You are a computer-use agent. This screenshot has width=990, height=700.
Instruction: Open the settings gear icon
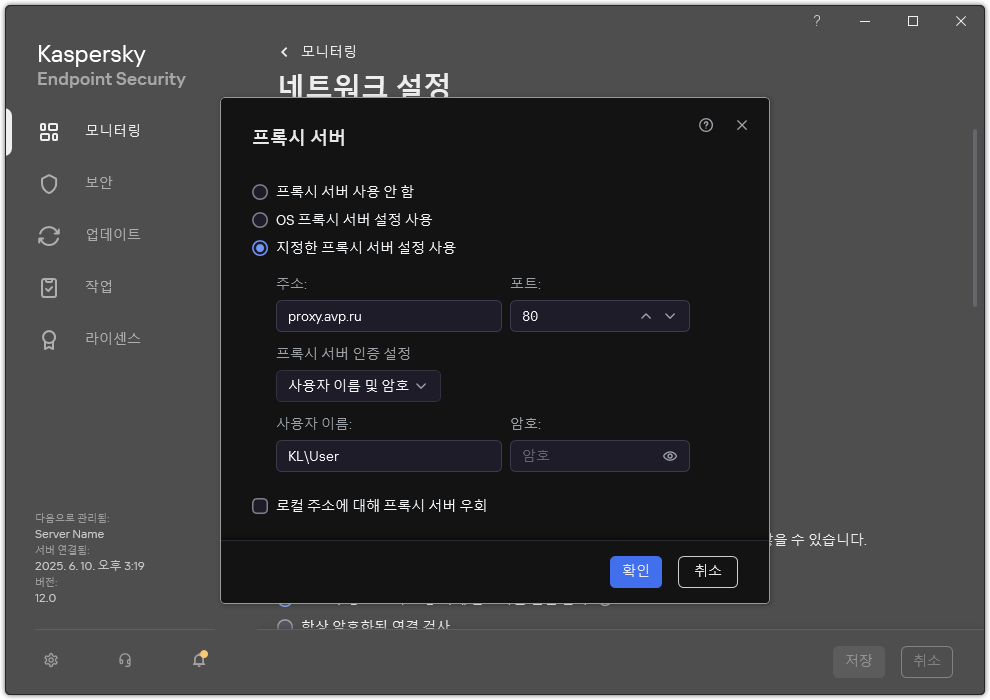tap(50, 660)
